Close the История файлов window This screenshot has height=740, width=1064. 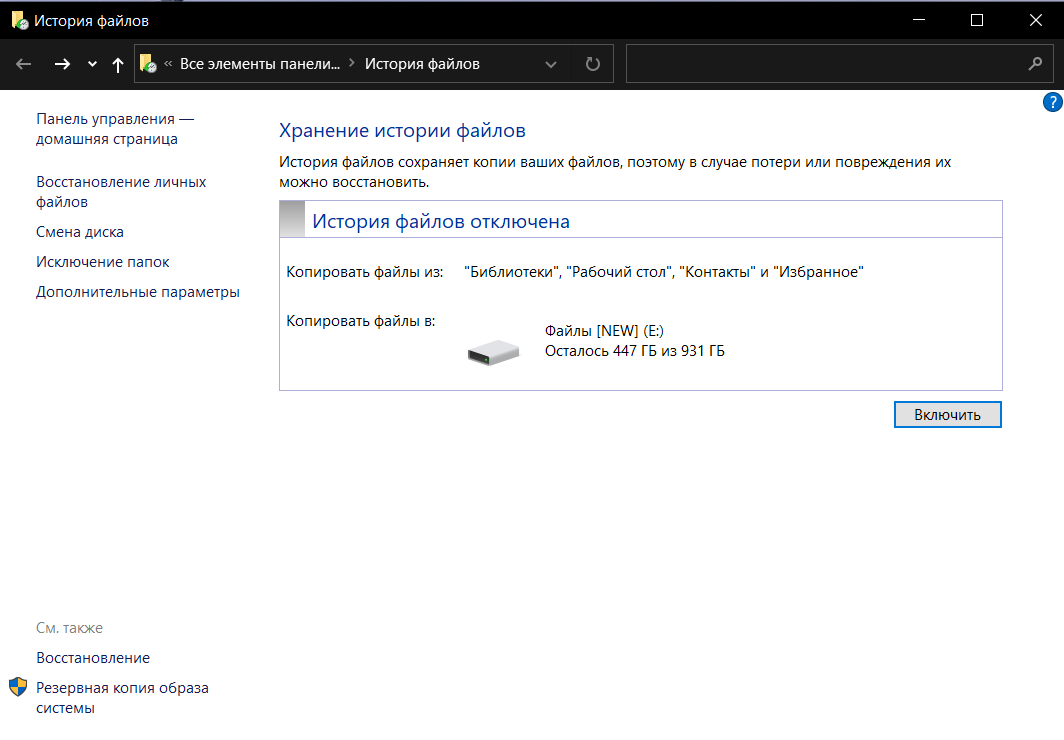coord(1036,20)
